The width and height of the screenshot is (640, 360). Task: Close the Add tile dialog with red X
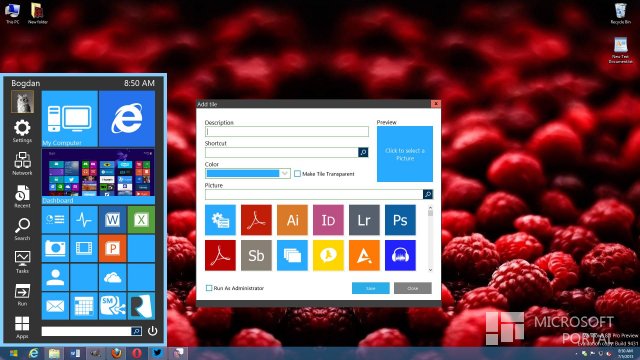[436, 104]
